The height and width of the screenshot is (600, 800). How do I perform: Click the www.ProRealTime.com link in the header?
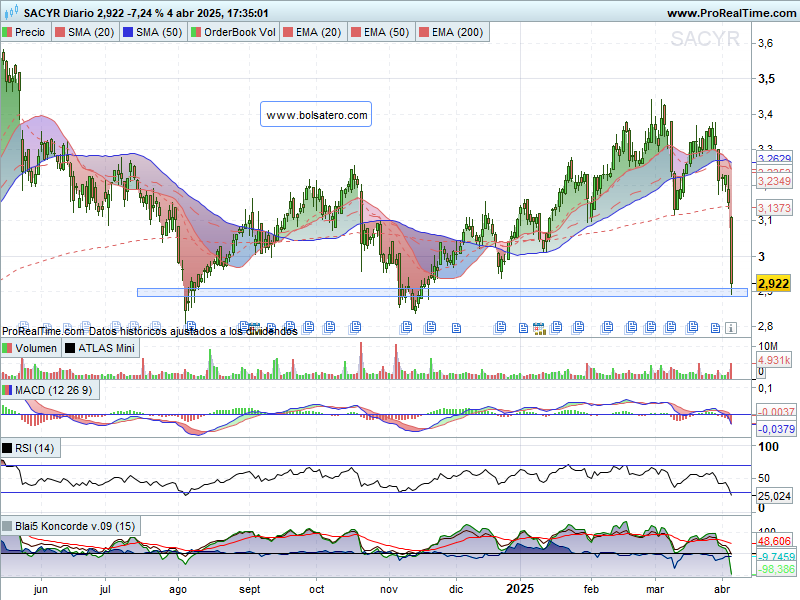pyautogui.click(x=731, y=13)
